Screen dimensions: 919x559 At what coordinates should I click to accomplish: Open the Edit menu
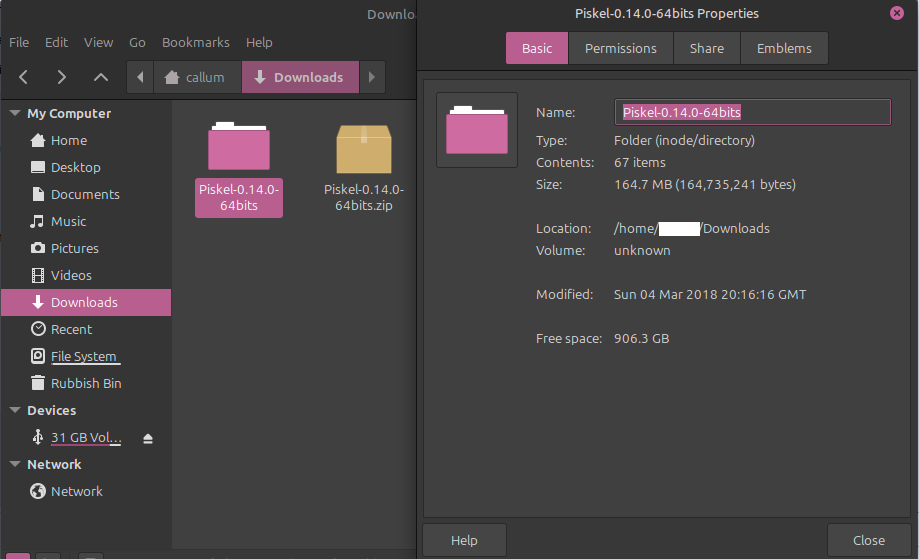click(56, 42)
